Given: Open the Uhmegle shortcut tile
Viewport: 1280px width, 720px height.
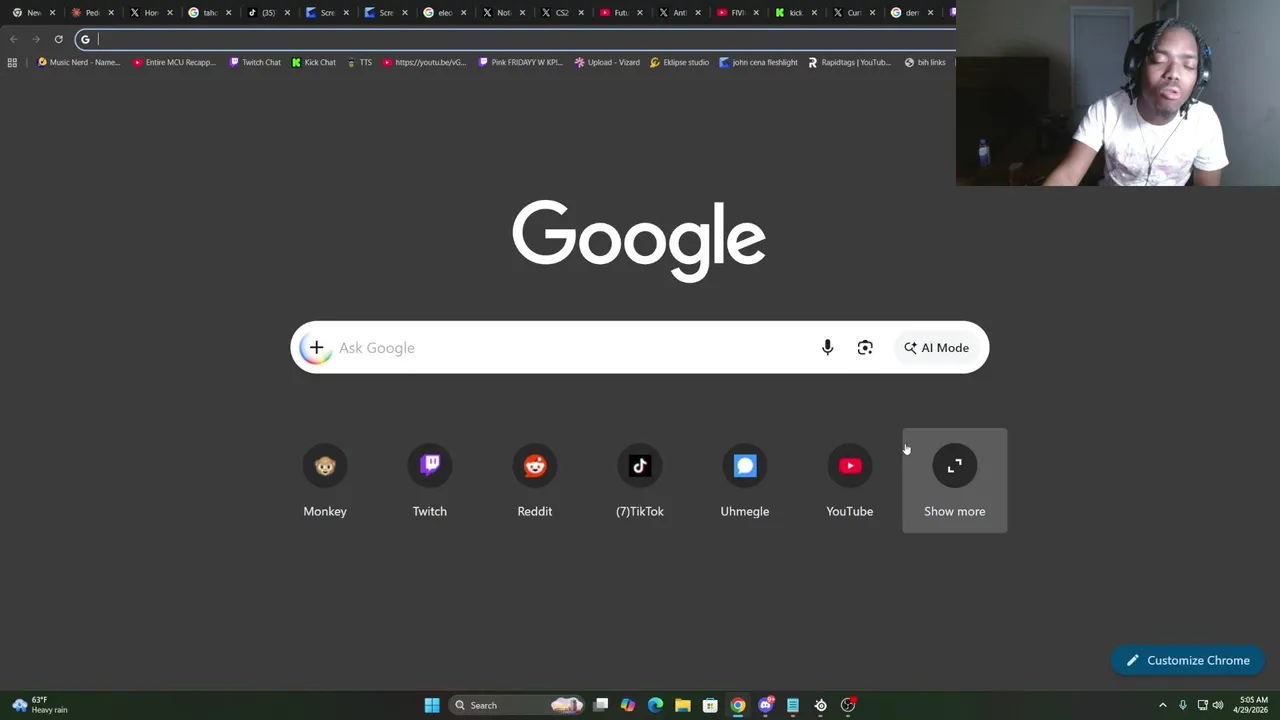Looking at the screenshot, I should [745, 481].
